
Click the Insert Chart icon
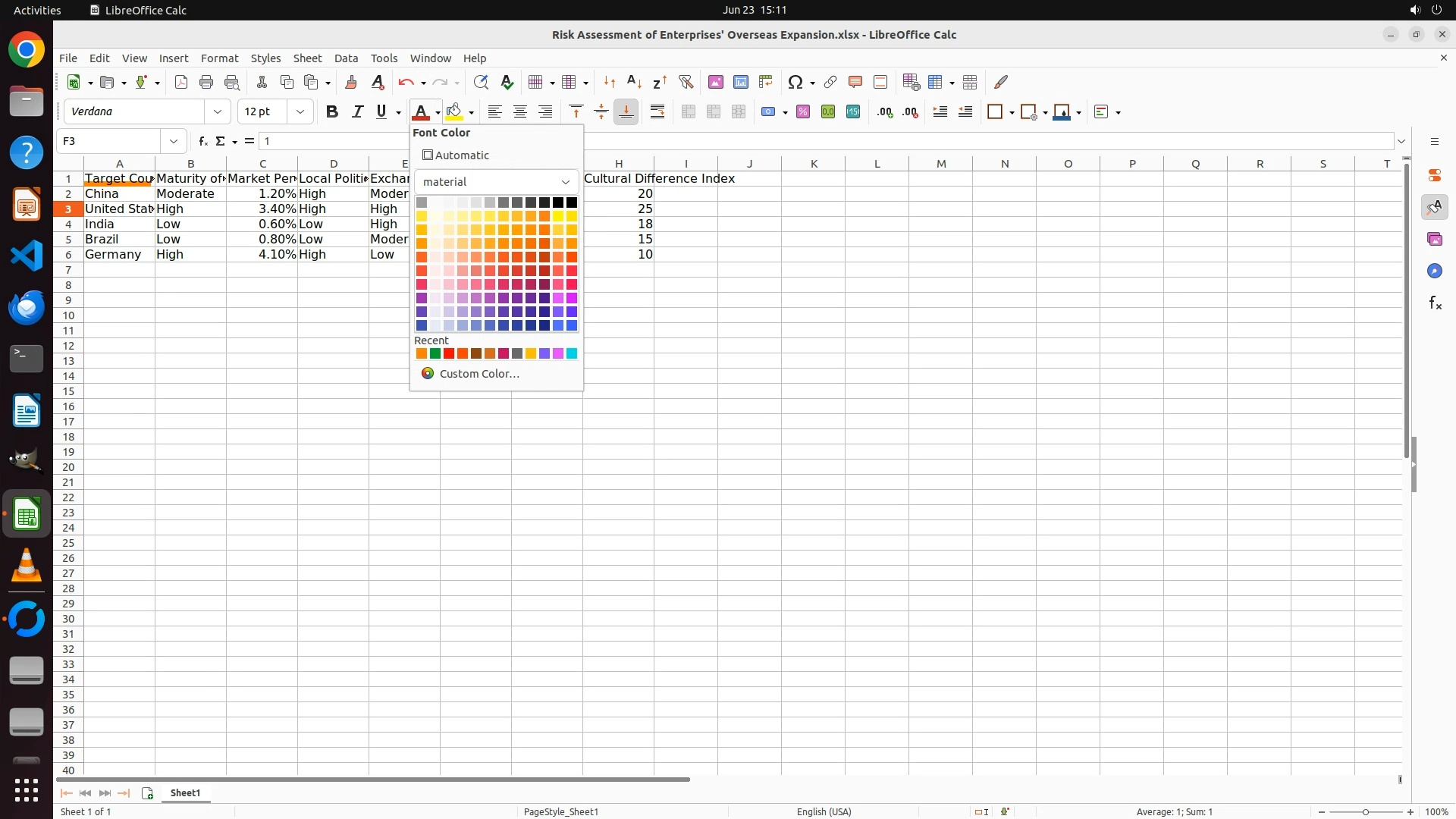coord(740,82)
